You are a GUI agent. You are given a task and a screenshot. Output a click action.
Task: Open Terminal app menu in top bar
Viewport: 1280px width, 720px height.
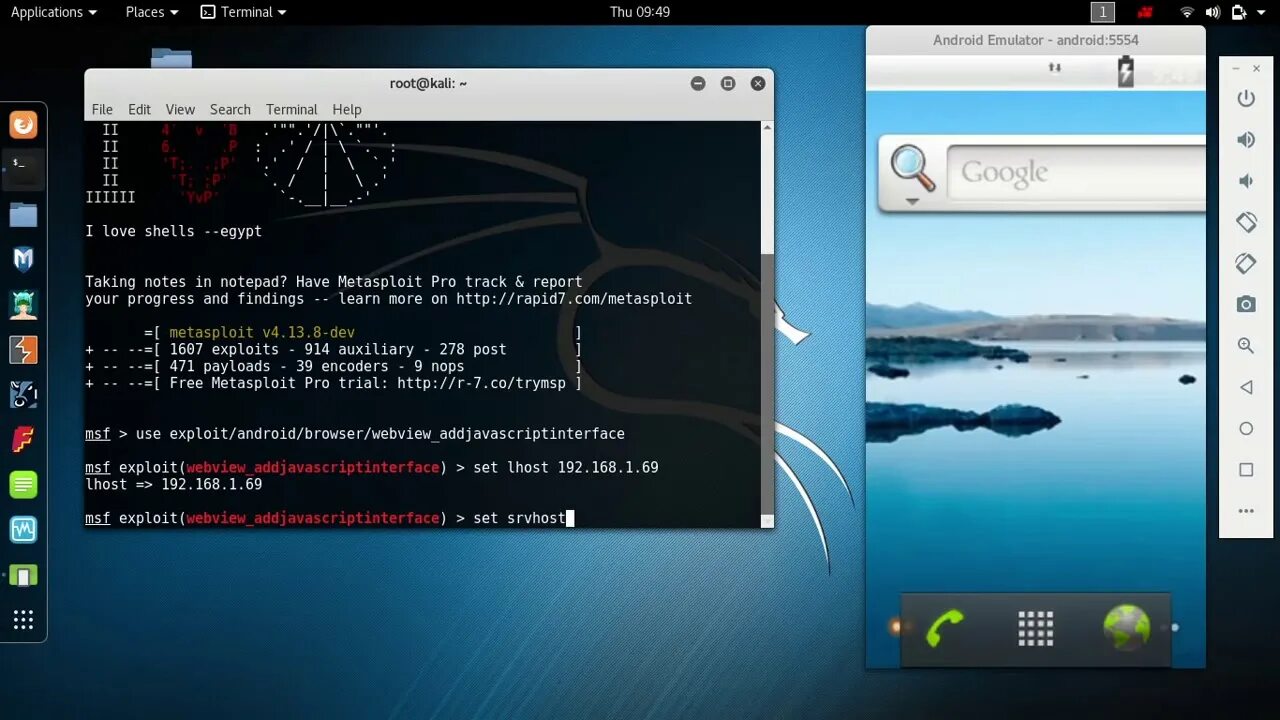pos(244,12)
